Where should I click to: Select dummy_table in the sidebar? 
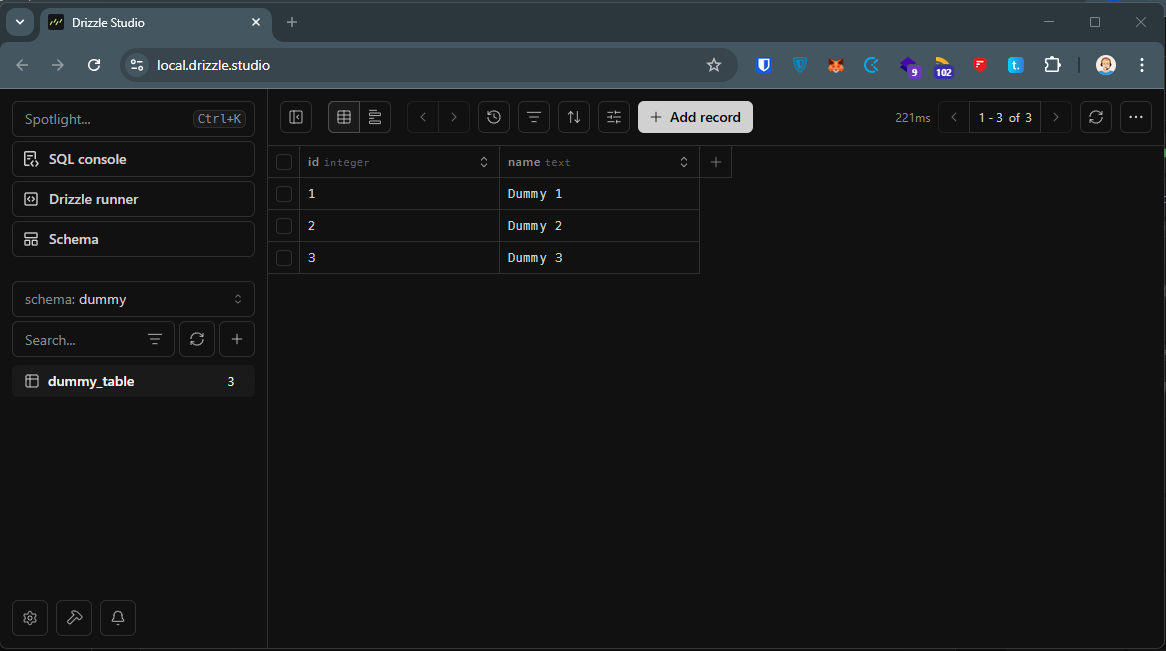(x=133, y=381)
